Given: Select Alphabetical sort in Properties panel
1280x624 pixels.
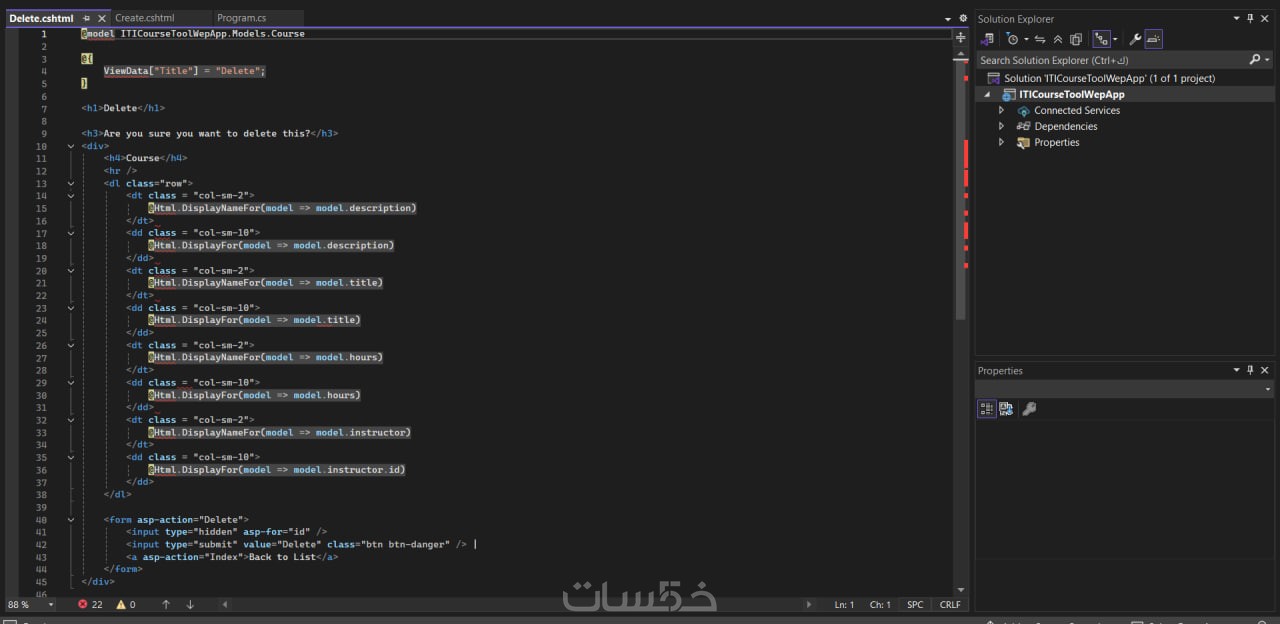Looking at the screenshot, I should coord(1006,408).
